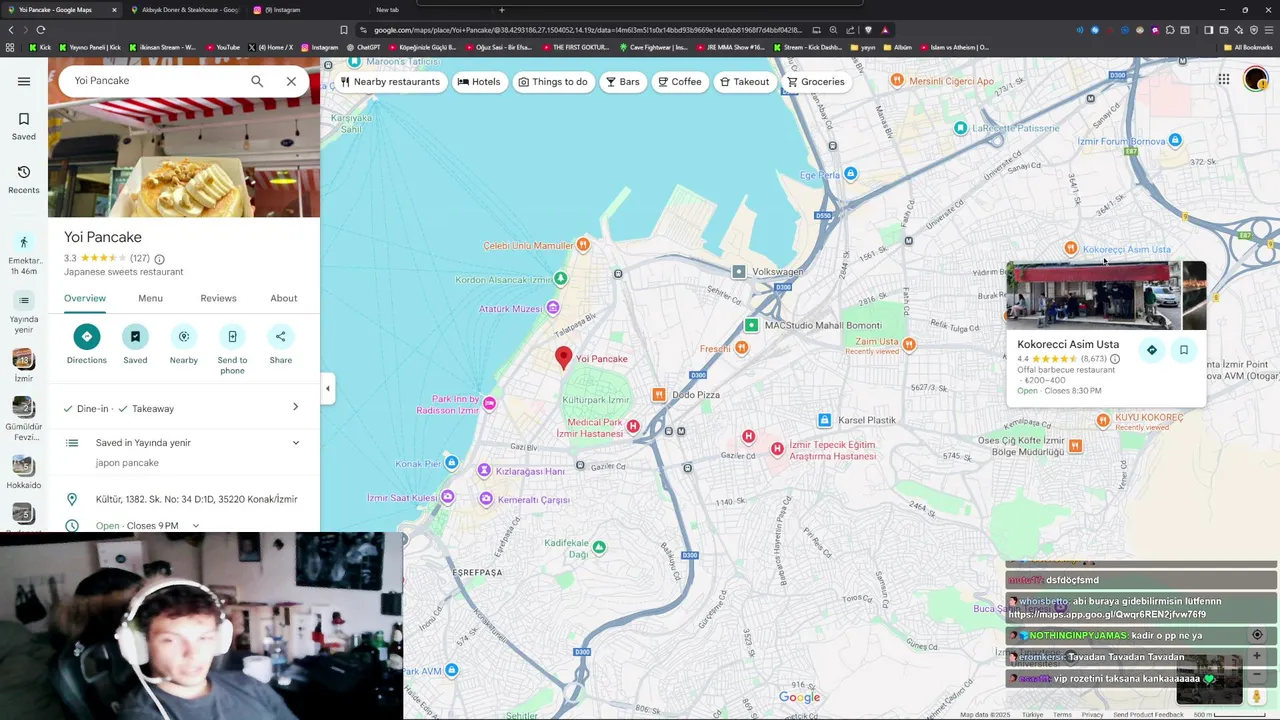Image resolution: width=1280 pixels, height=720 pixels.
Task: Open Recents in the left sidebar
Action: click(24, 179)
